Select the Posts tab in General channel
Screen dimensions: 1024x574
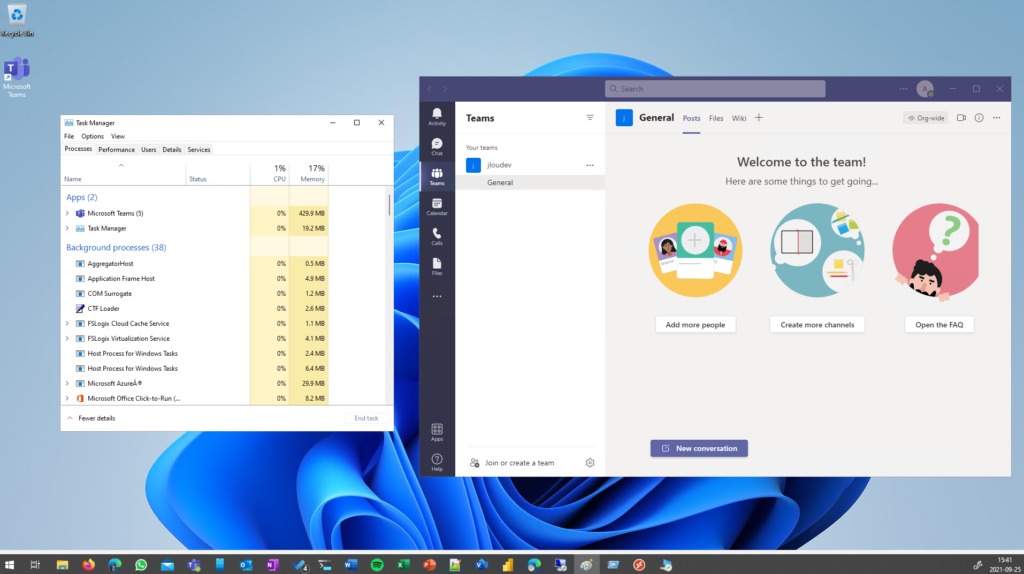tap(691, 118)
